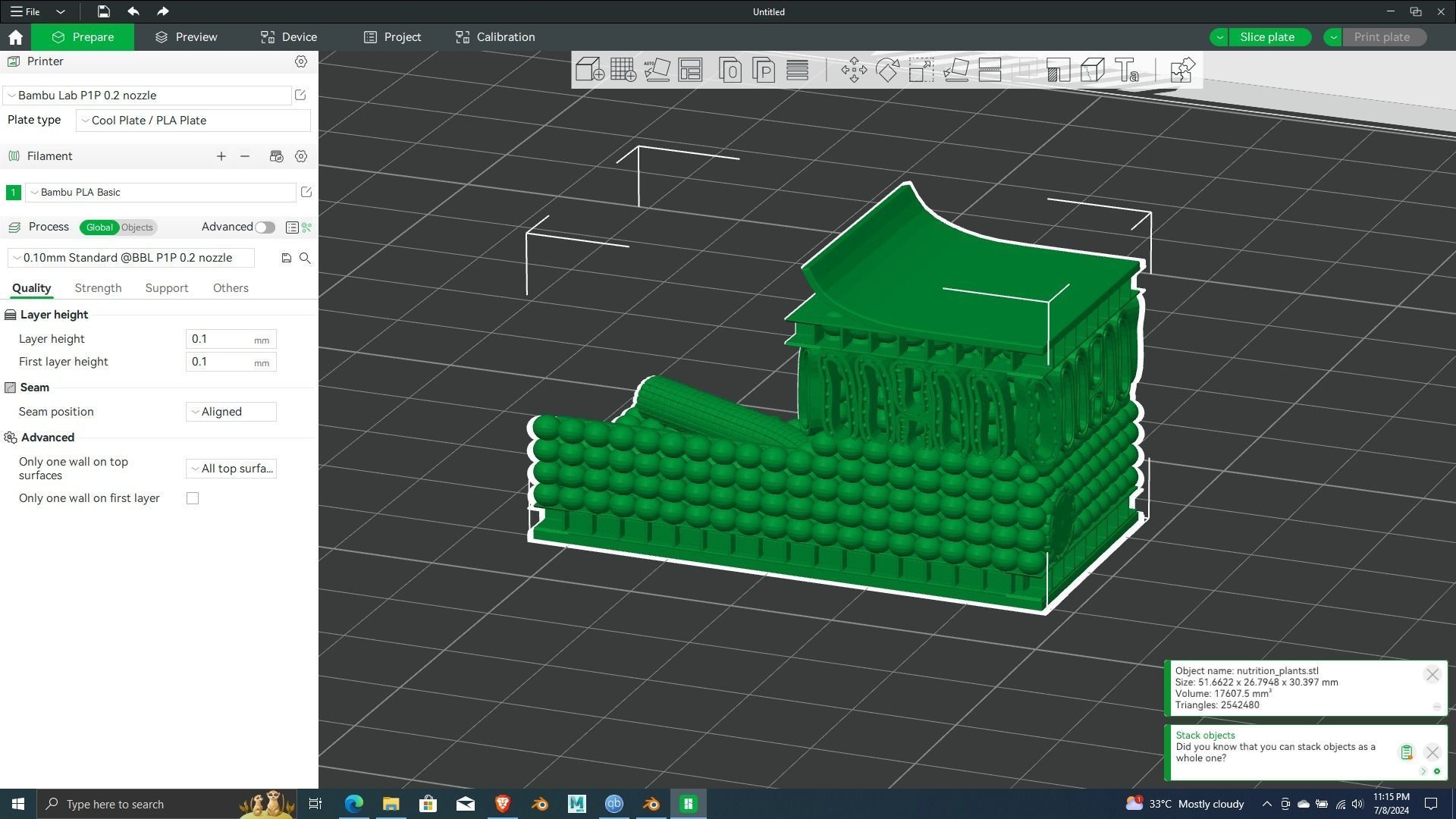This screenshot has width=1456, height=819.
Task: Click the Slice plate button
Action: point(1266,37)
